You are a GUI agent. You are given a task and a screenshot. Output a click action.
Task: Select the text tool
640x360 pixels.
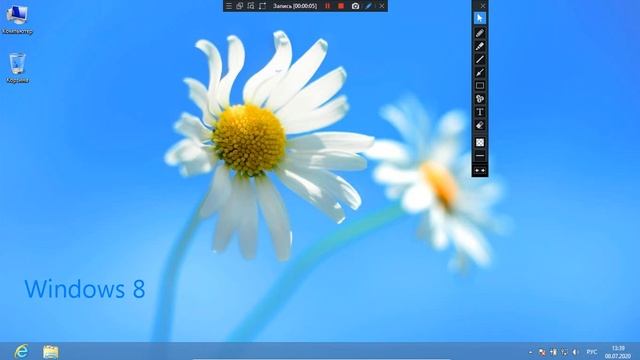tap(480, 112)
